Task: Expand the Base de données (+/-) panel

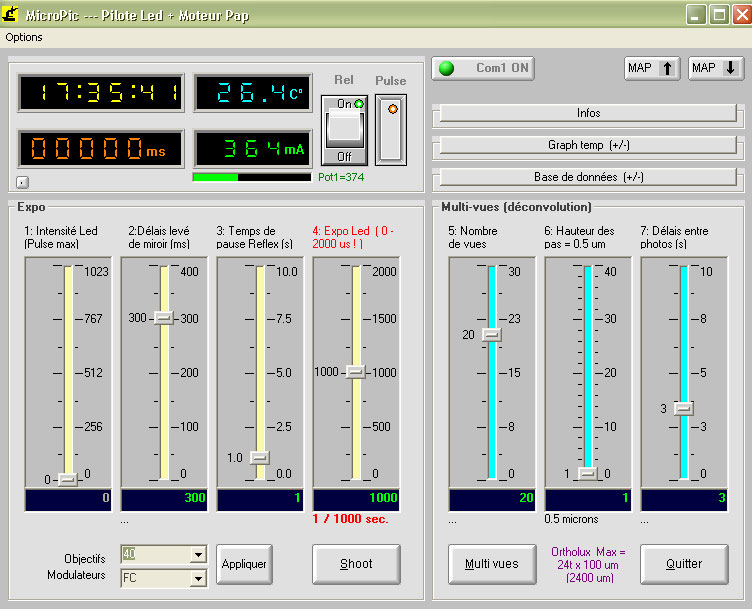Action: (x=588, y=177)
